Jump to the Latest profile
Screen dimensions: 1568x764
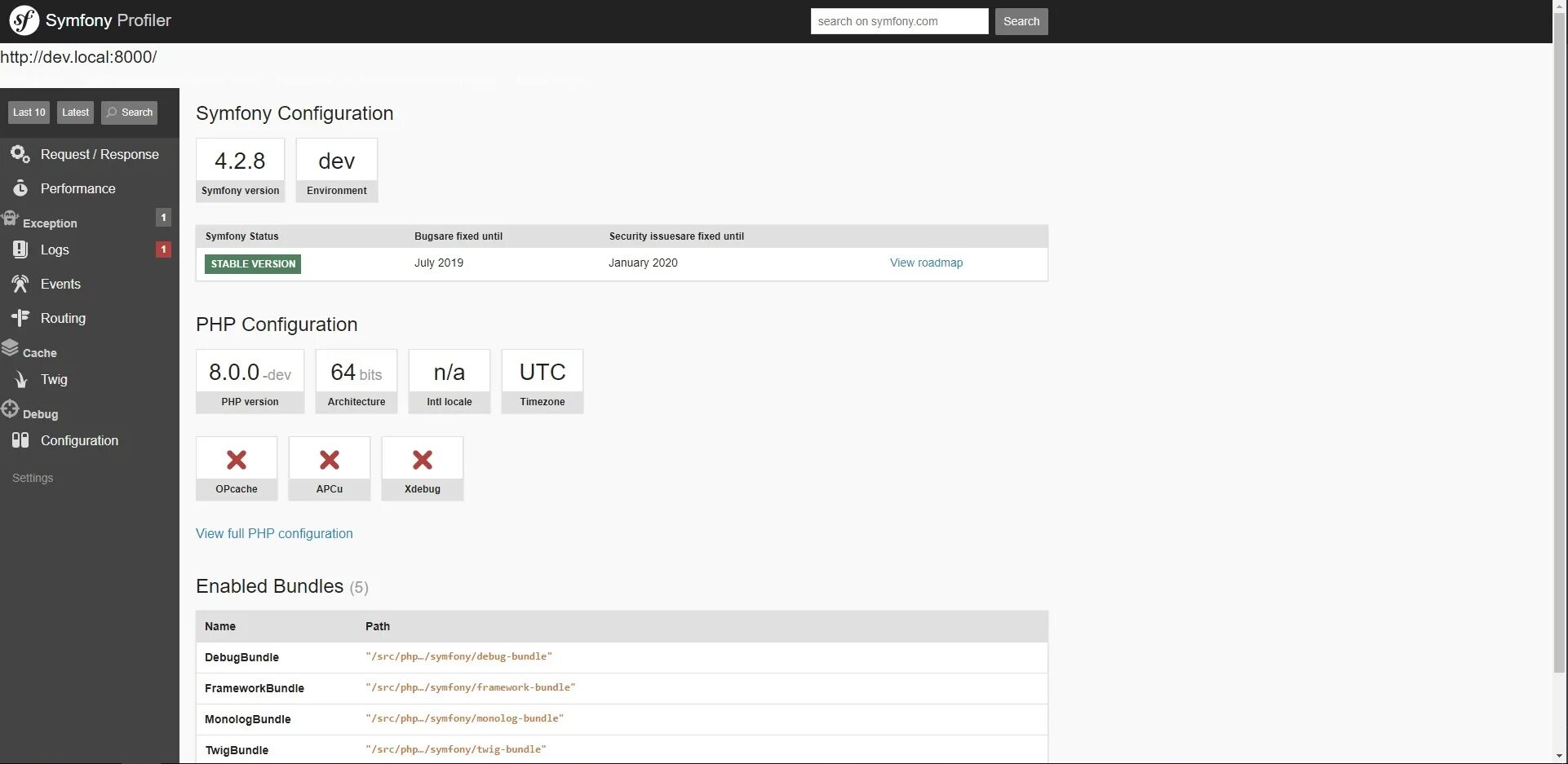pyautogui.click(x=75, y=113)
